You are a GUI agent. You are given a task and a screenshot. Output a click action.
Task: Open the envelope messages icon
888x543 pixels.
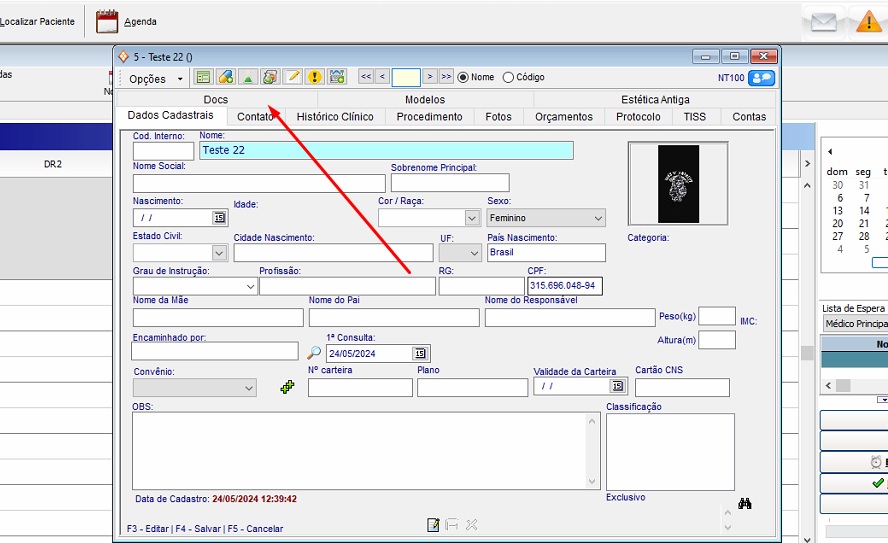[823, 21]
